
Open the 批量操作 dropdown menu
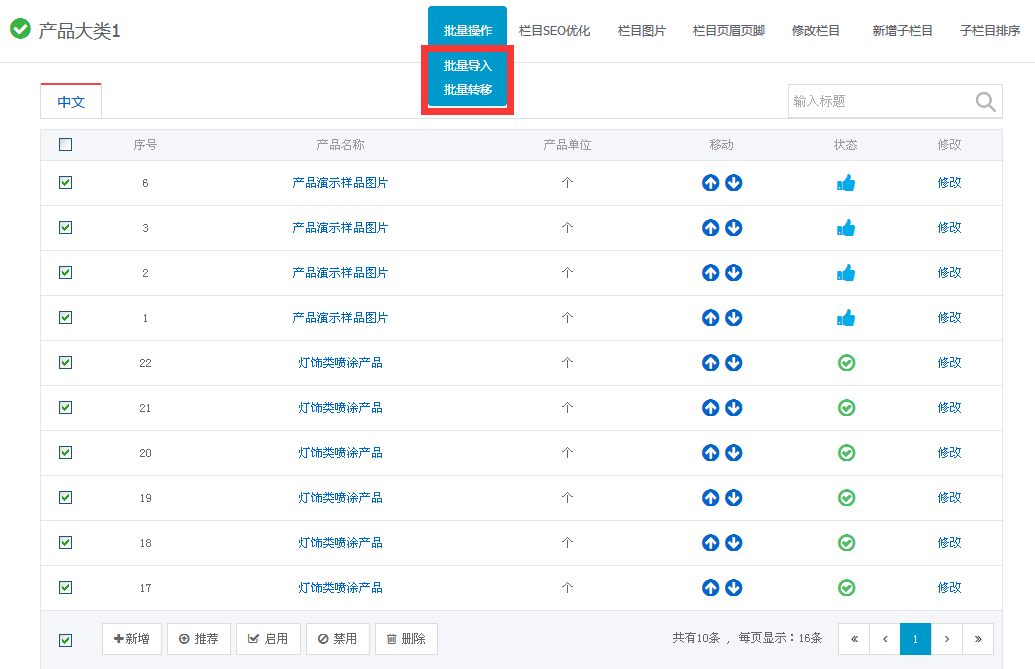(x=467, y=31)
